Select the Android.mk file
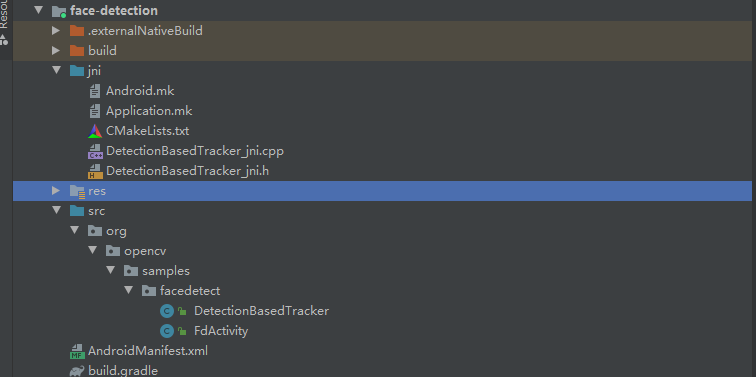Viewport: 756px width, 377px height. (140, 91)
